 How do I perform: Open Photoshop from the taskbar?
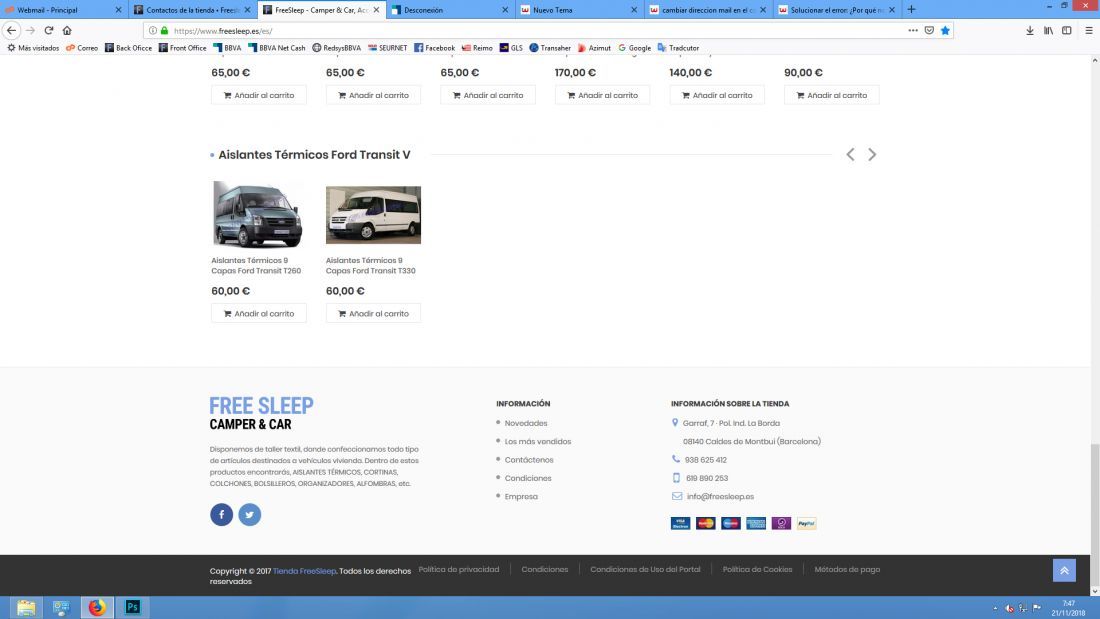point(133,607)
